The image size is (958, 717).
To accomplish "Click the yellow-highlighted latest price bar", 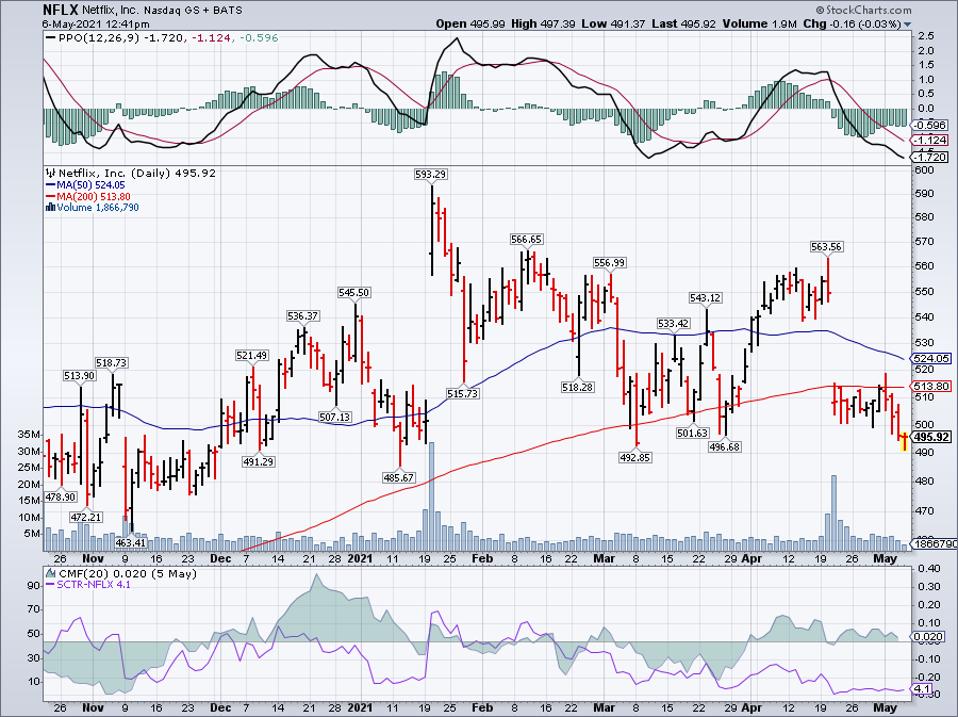I will tap(904, 442).
